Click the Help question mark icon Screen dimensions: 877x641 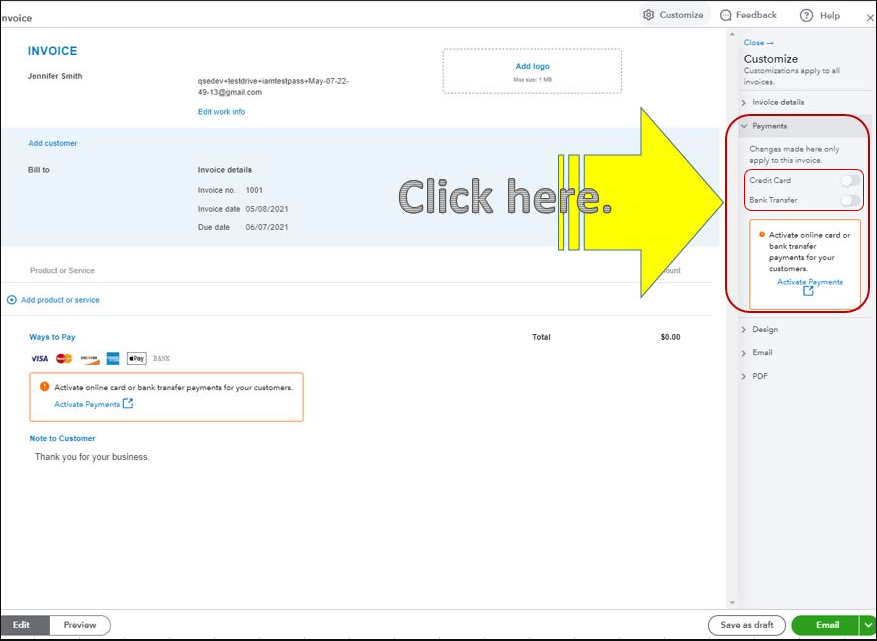point(806,16)
